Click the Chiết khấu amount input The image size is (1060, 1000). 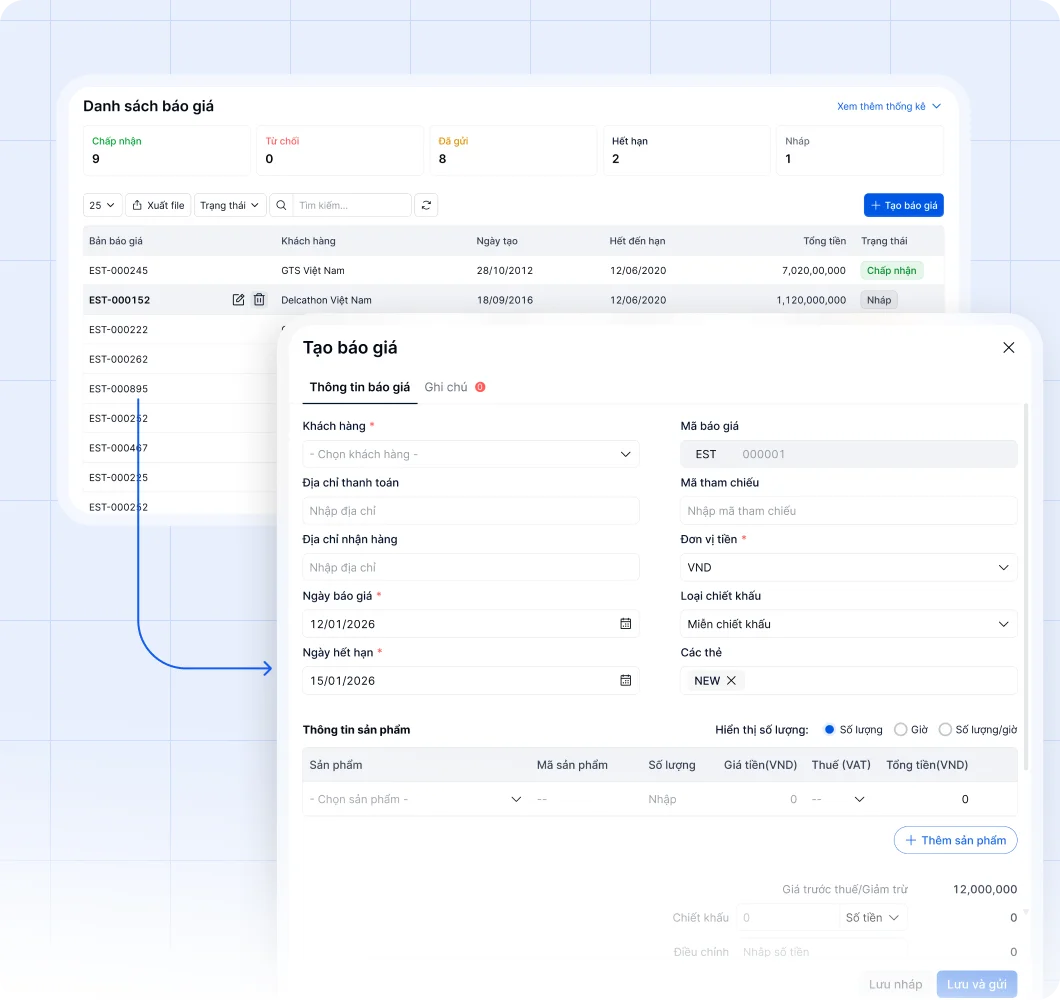coord(788,918)
